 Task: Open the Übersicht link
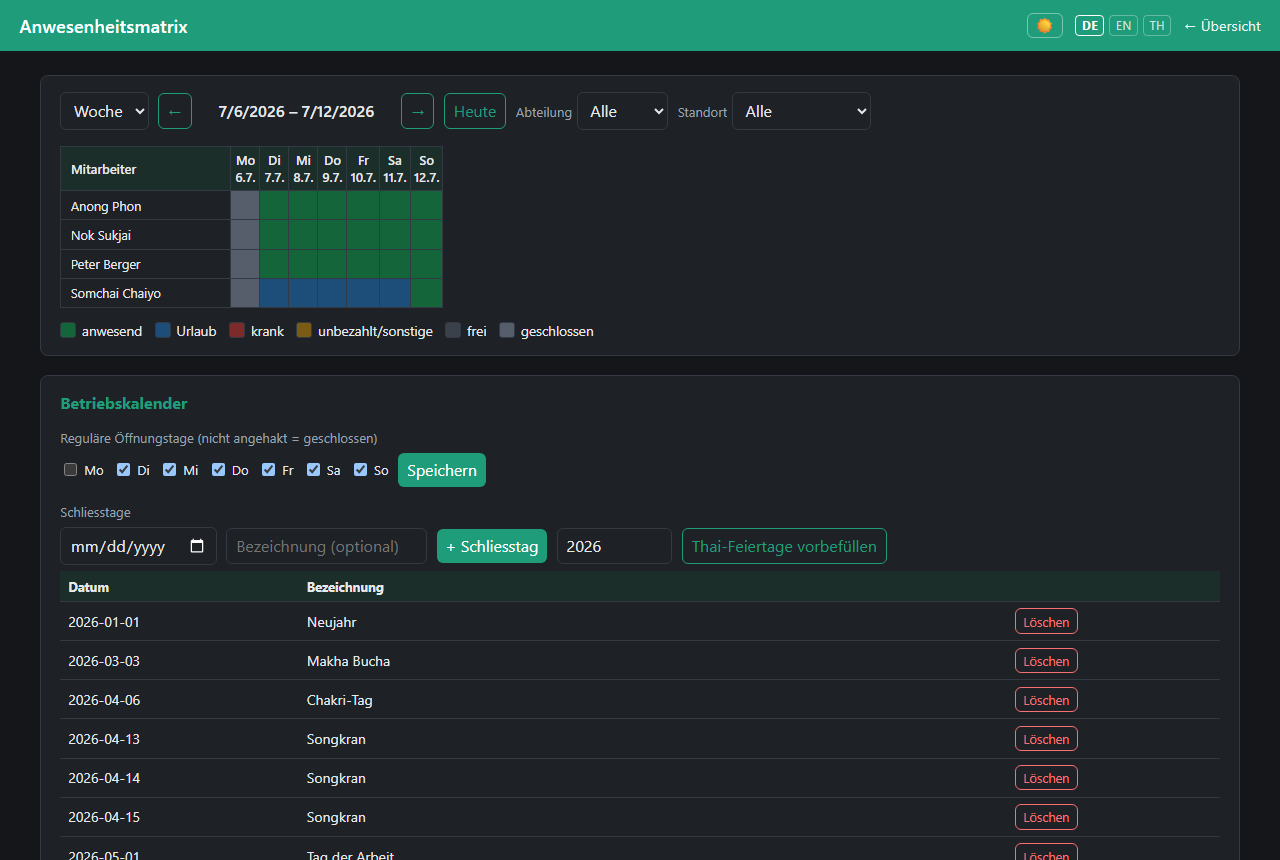click(x=1222, y=26)
